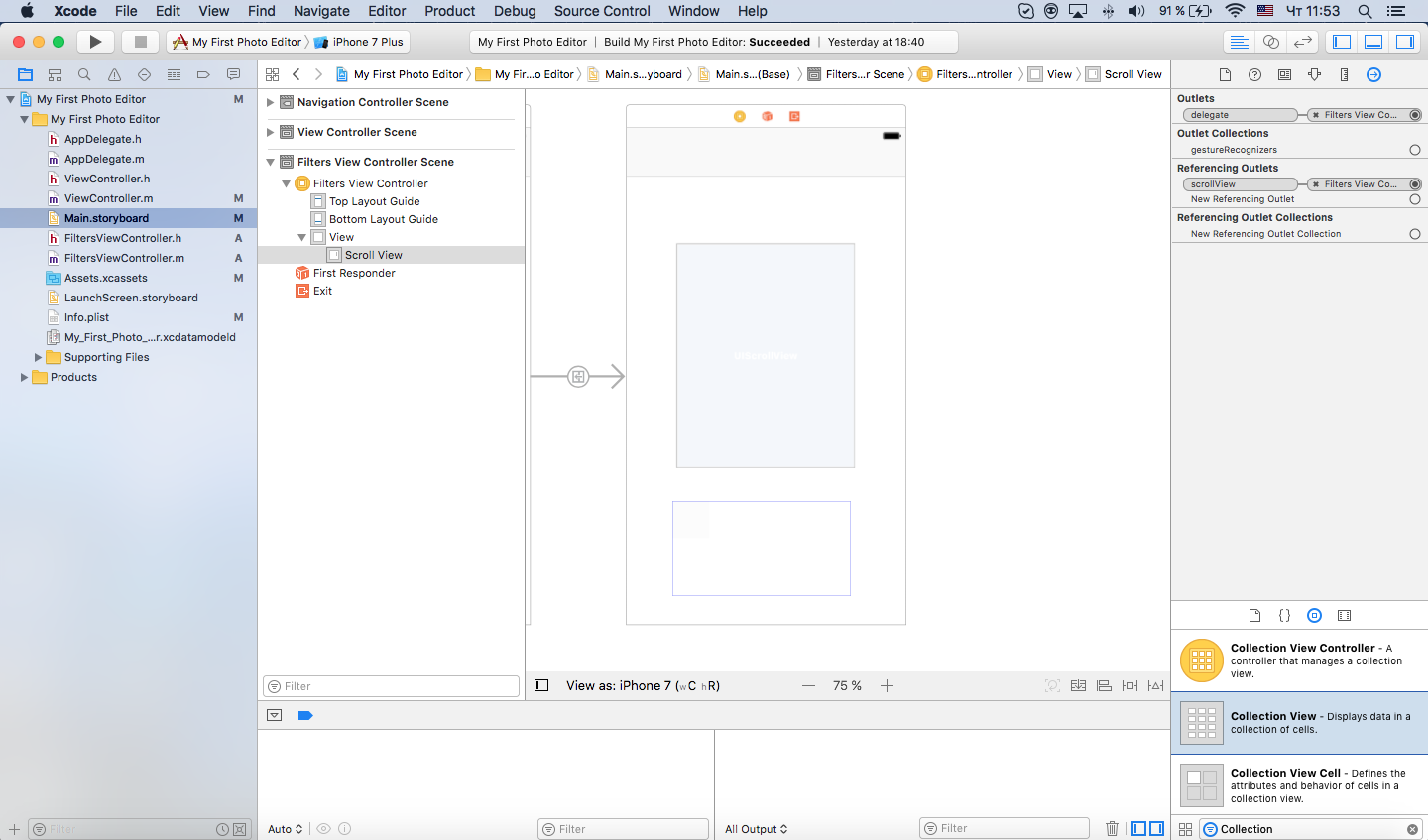Remove the delegate outlet connection

point(1315,115)
